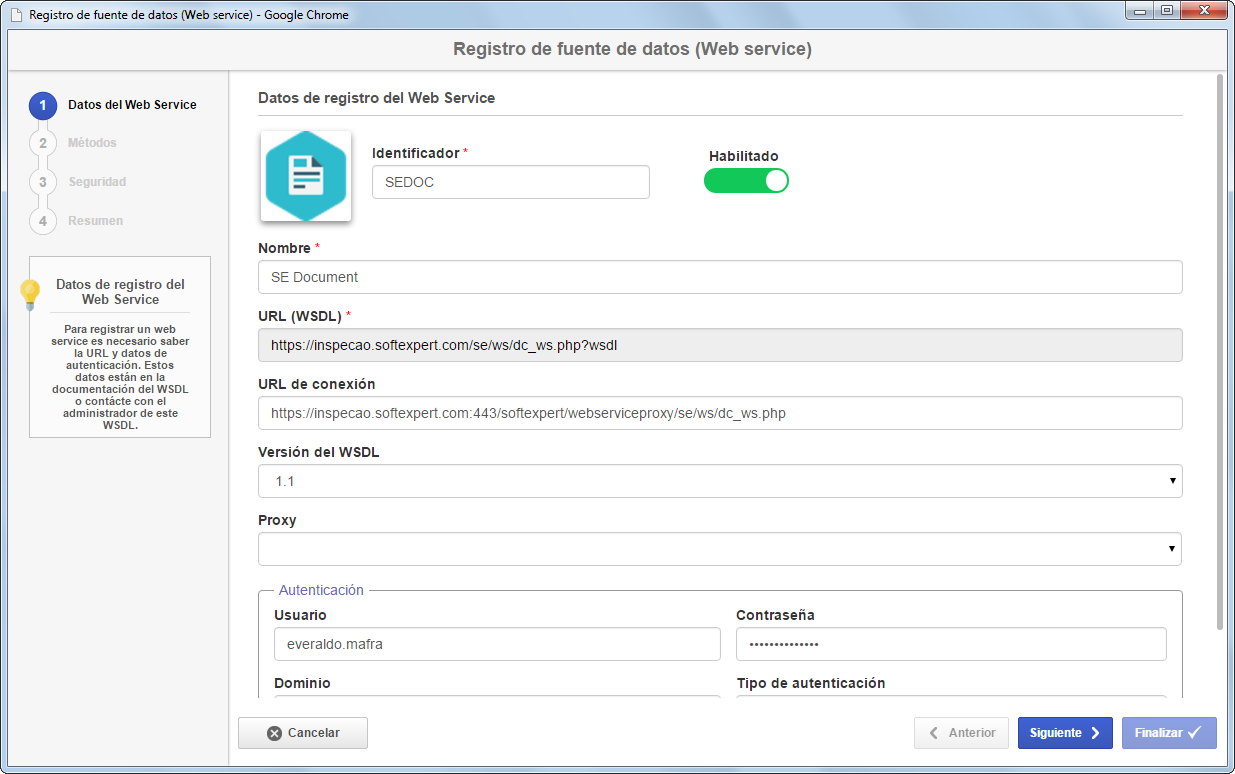This screenshot has width=1235, height=774.
Task: Go to the Resumen step
Action: coord(96,221)
